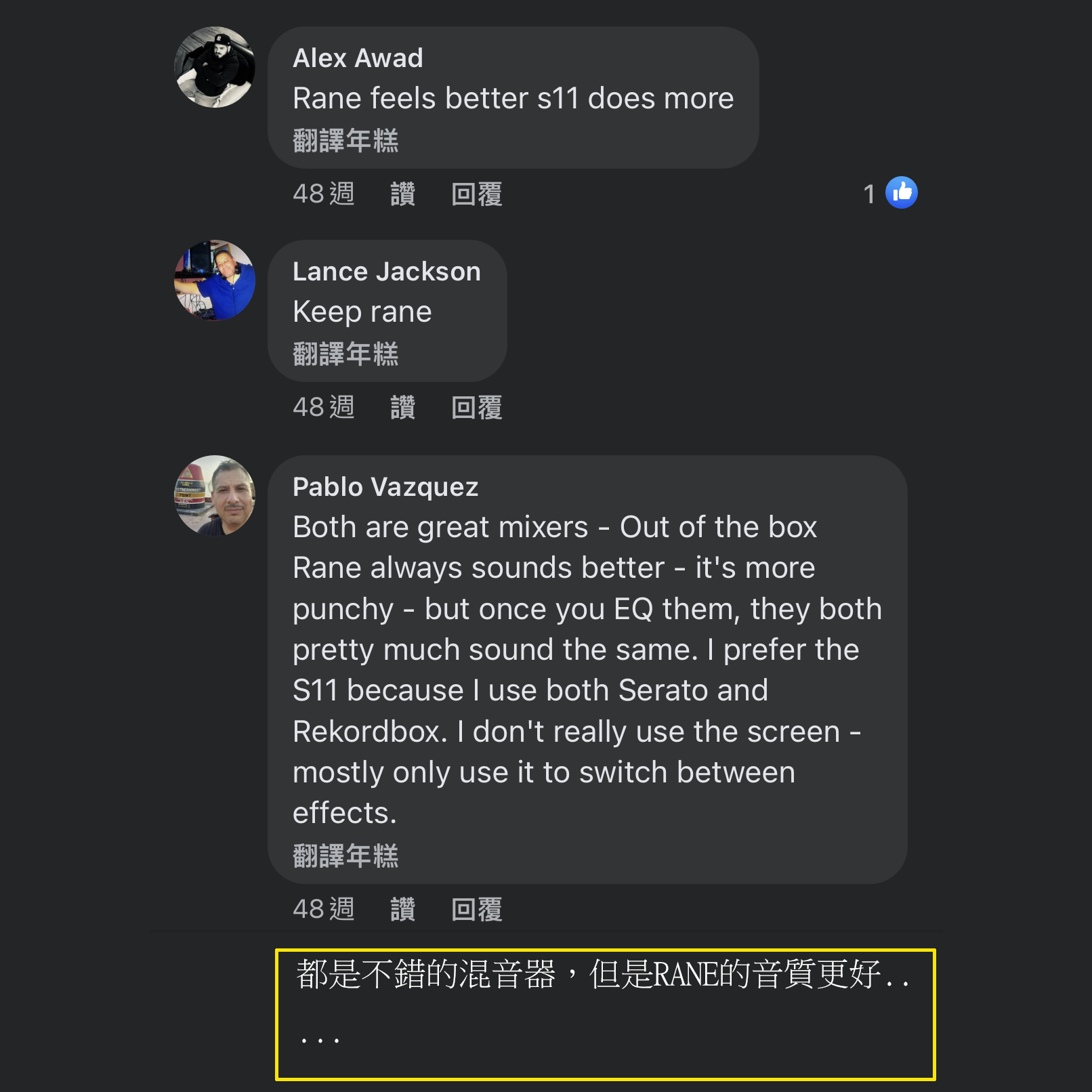
Task: Open Alex Awad's profile picture
Action: (215, 67)
